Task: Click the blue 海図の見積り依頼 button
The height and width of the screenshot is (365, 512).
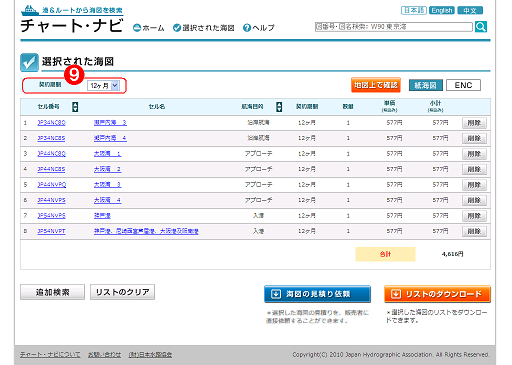Action: (317, 294)
